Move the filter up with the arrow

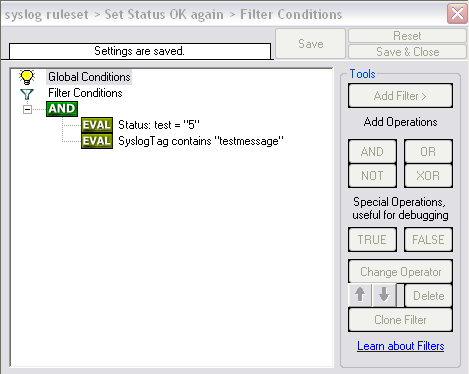pos(360,295)
